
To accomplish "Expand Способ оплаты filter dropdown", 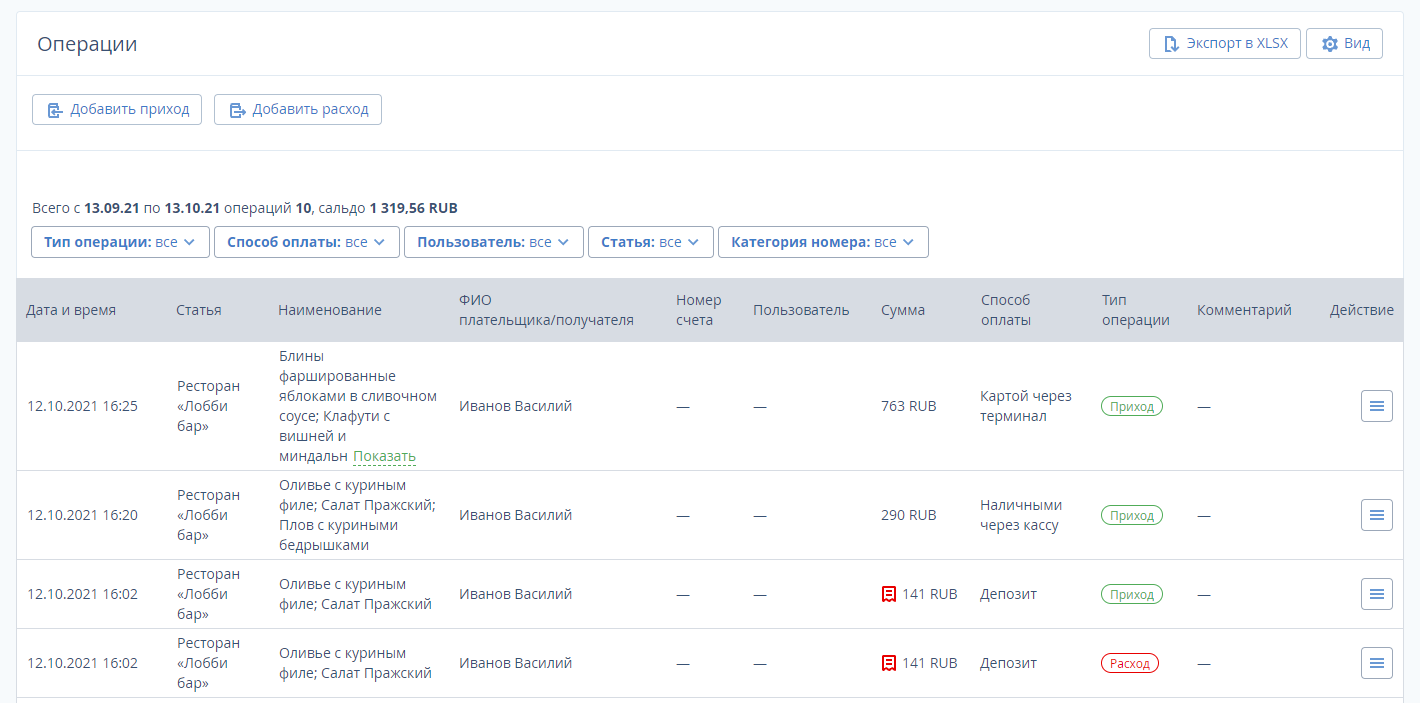I will coord(307,242).
